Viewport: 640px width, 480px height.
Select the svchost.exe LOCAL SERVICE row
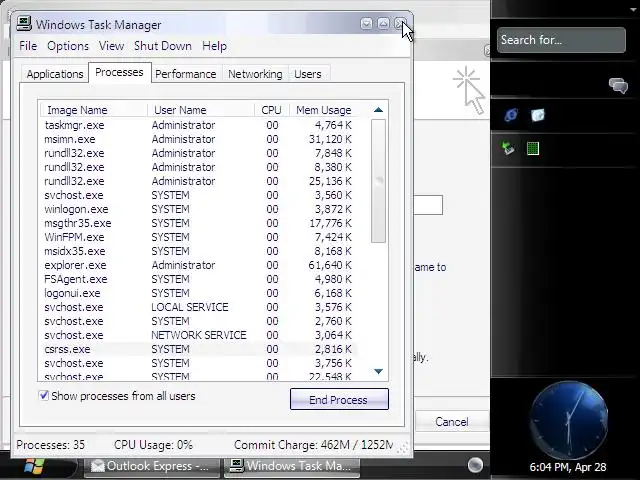click(x=199, y=307)
